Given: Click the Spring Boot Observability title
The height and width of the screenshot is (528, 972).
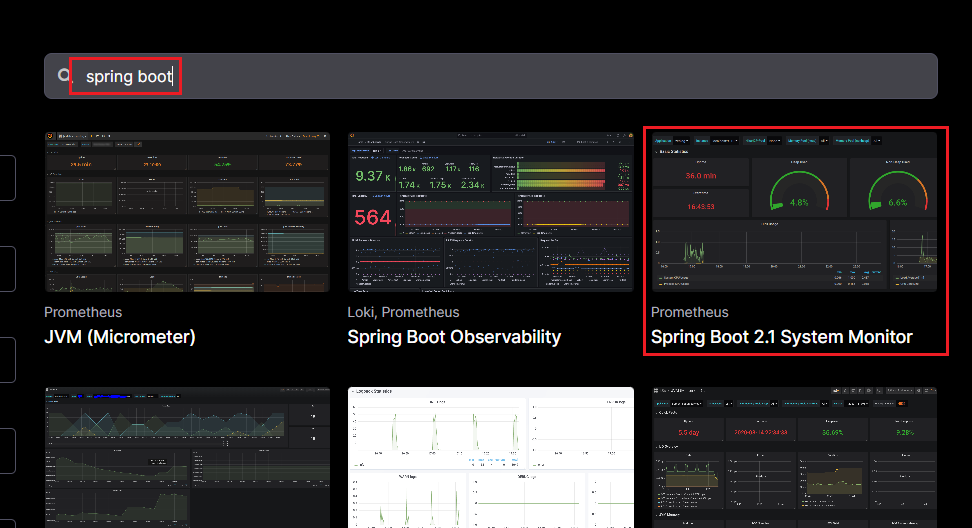Looking at the screenshot, I should point(454,337).
